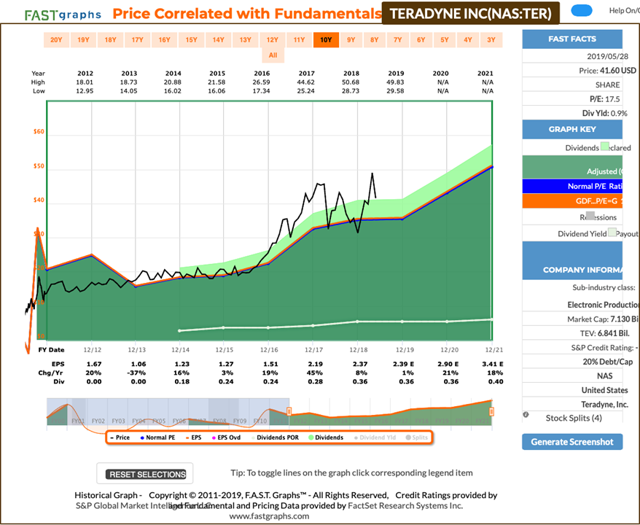Select the 7Y time range tab
The height and width of the screenshot is (525, 640).
coord(398,40)
